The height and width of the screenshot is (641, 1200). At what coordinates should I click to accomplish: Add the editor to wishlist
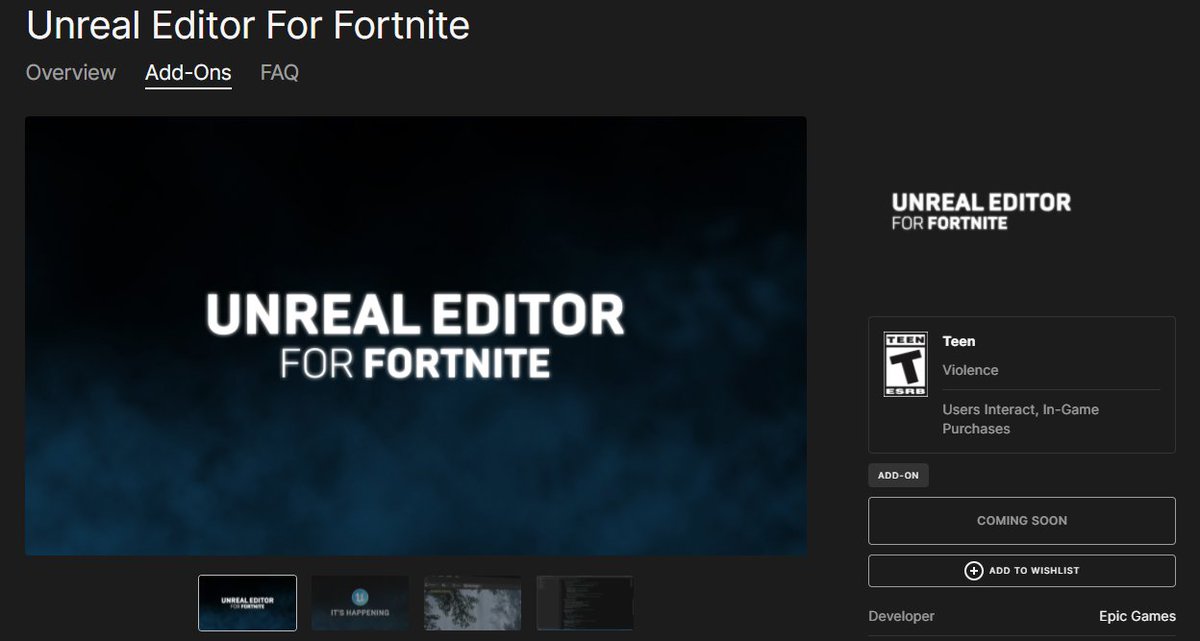pos(1021,571)
